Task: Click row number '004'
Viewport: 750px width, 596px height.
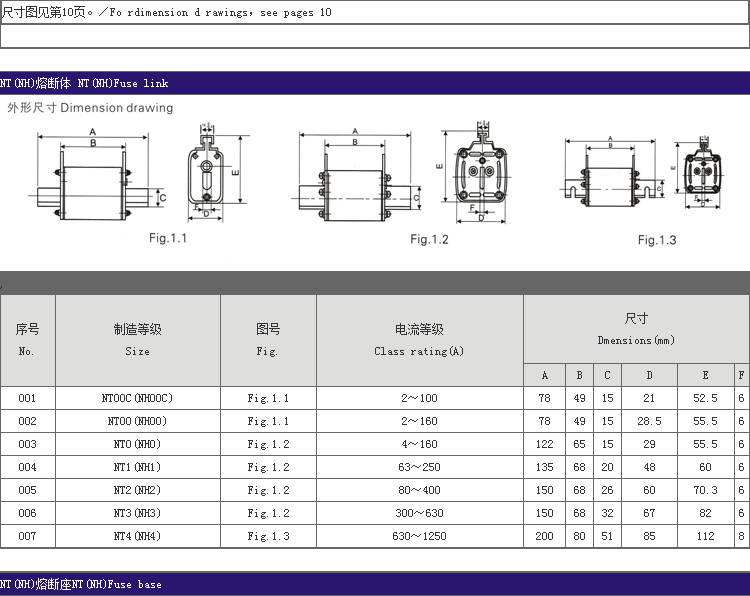Action: click(27, 467)
